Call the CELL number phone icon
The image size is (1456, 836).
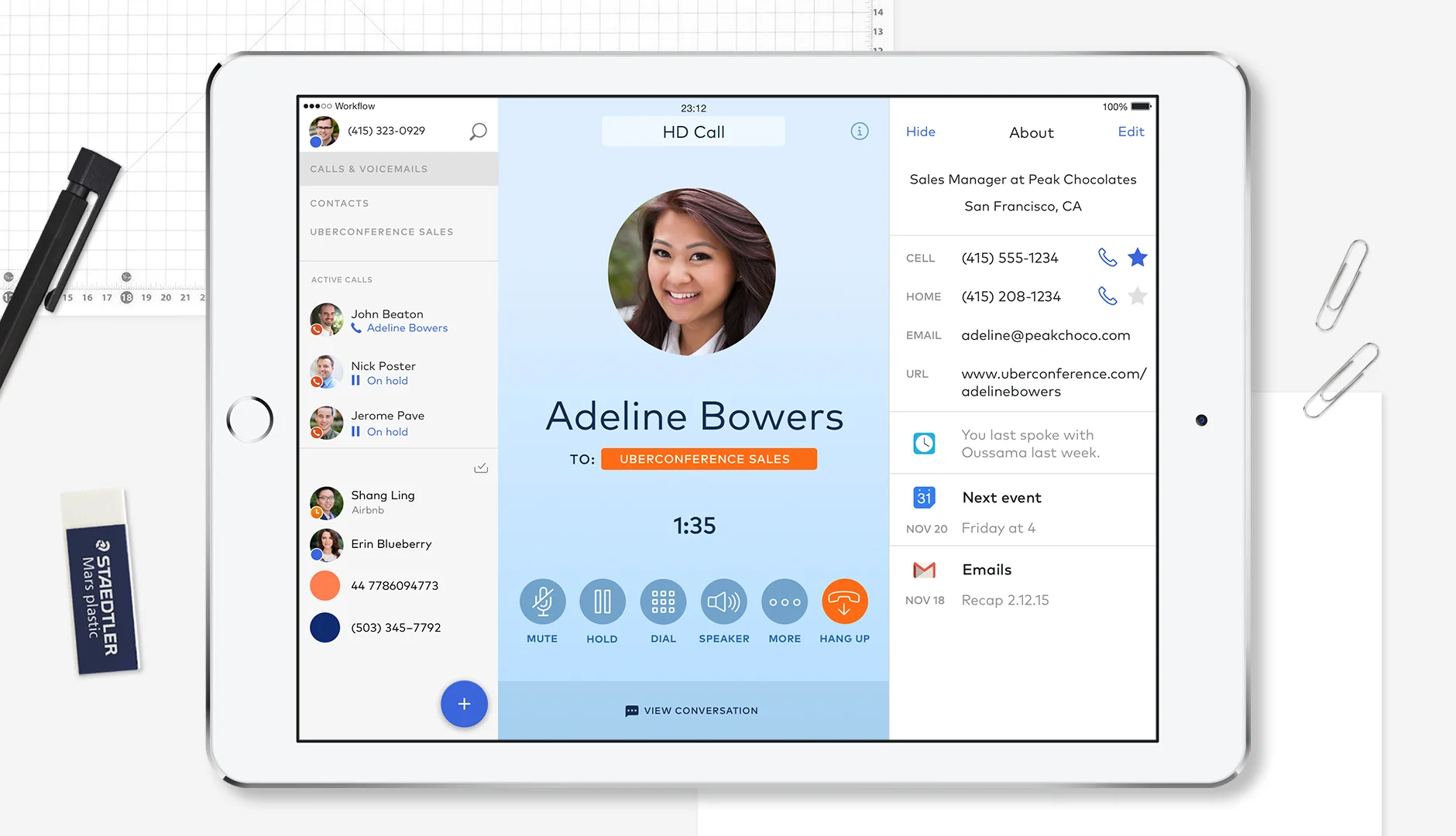[x=1107, y=257]
